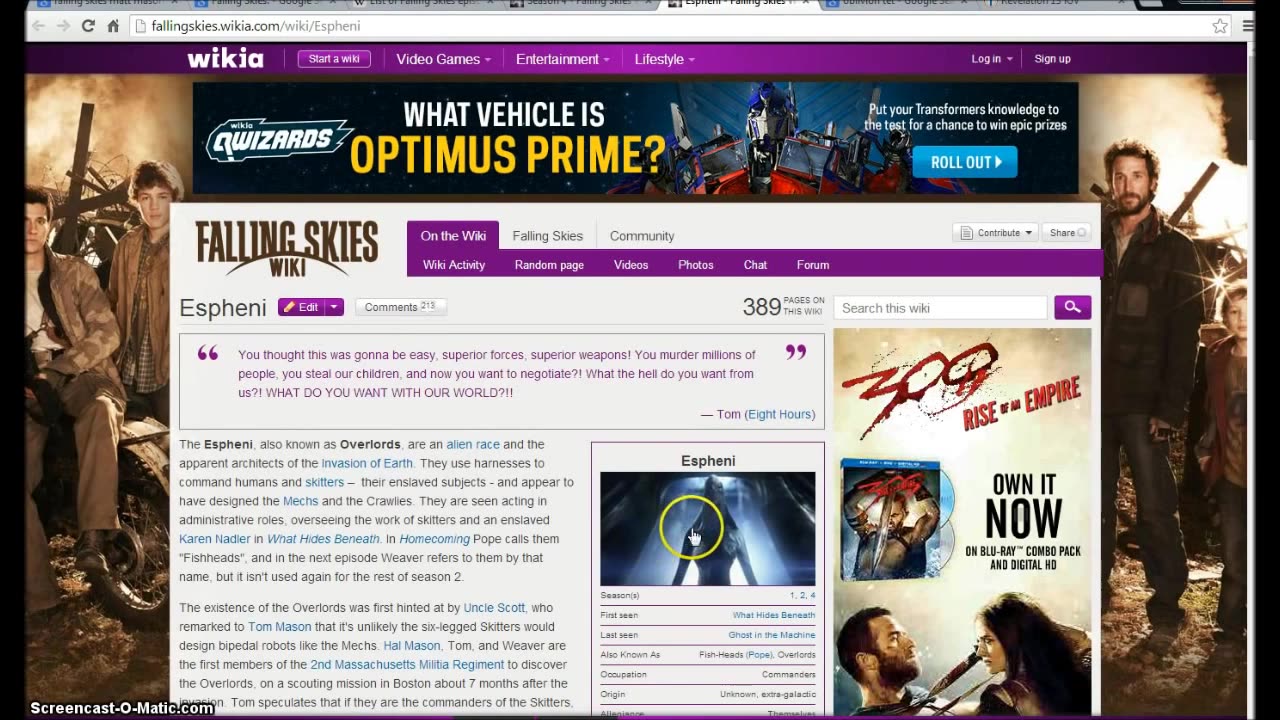1280x720 pixels.
Task: Click the Sign up link
Action: (1052, 59)
